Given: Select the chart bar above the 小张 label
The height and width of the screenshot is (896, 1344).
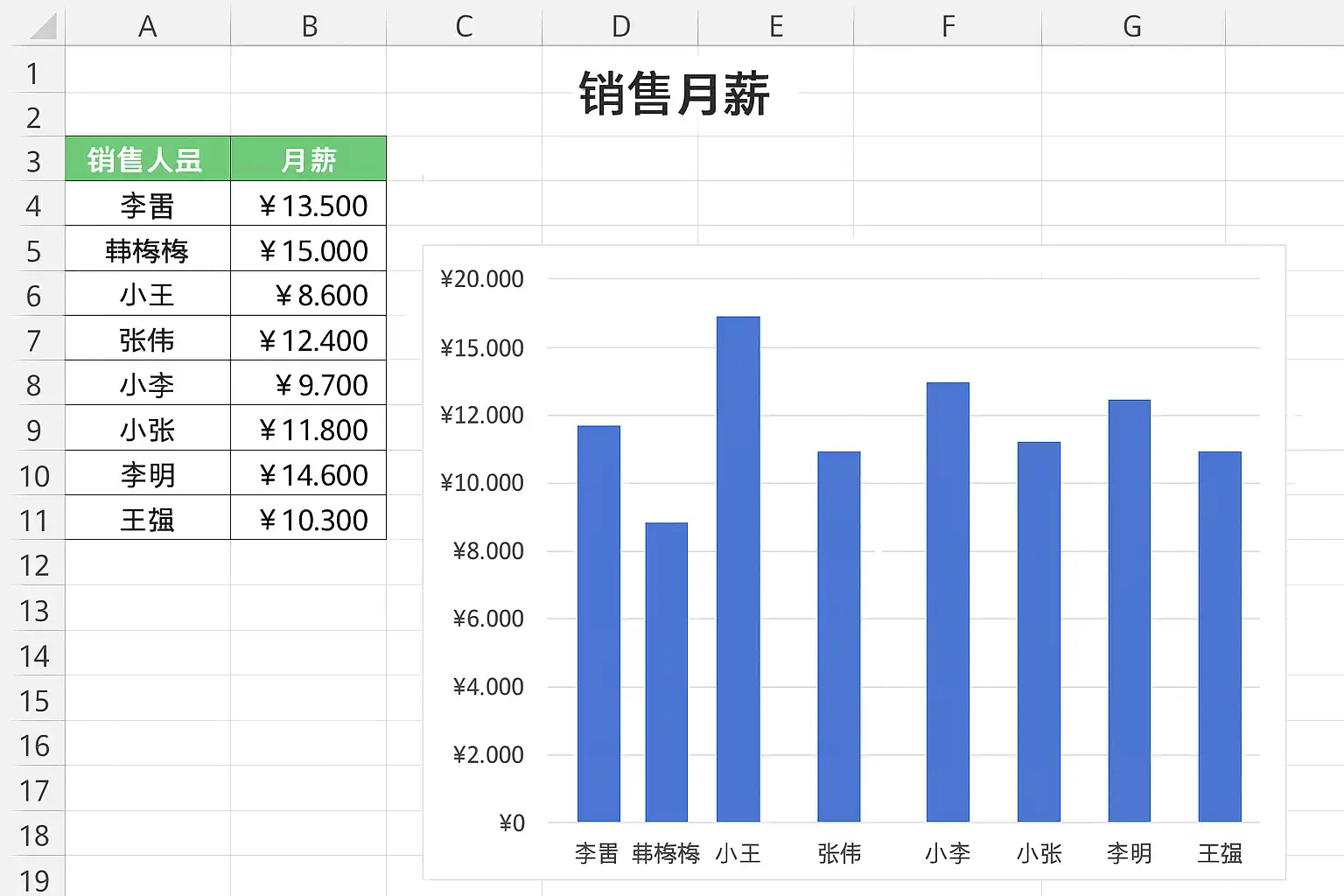Looking at the screenshot, I should tap(1039, 632).
